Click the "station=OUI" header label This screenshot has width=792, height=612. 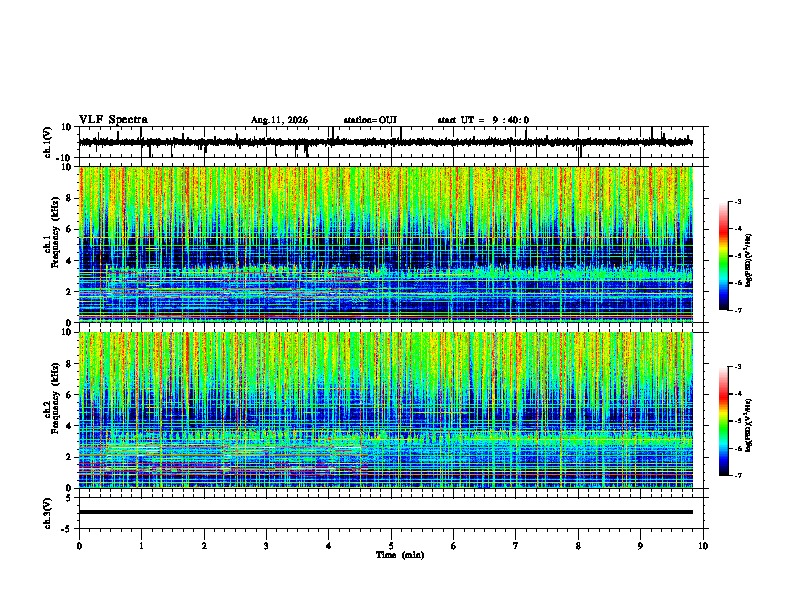pos(370,120)
